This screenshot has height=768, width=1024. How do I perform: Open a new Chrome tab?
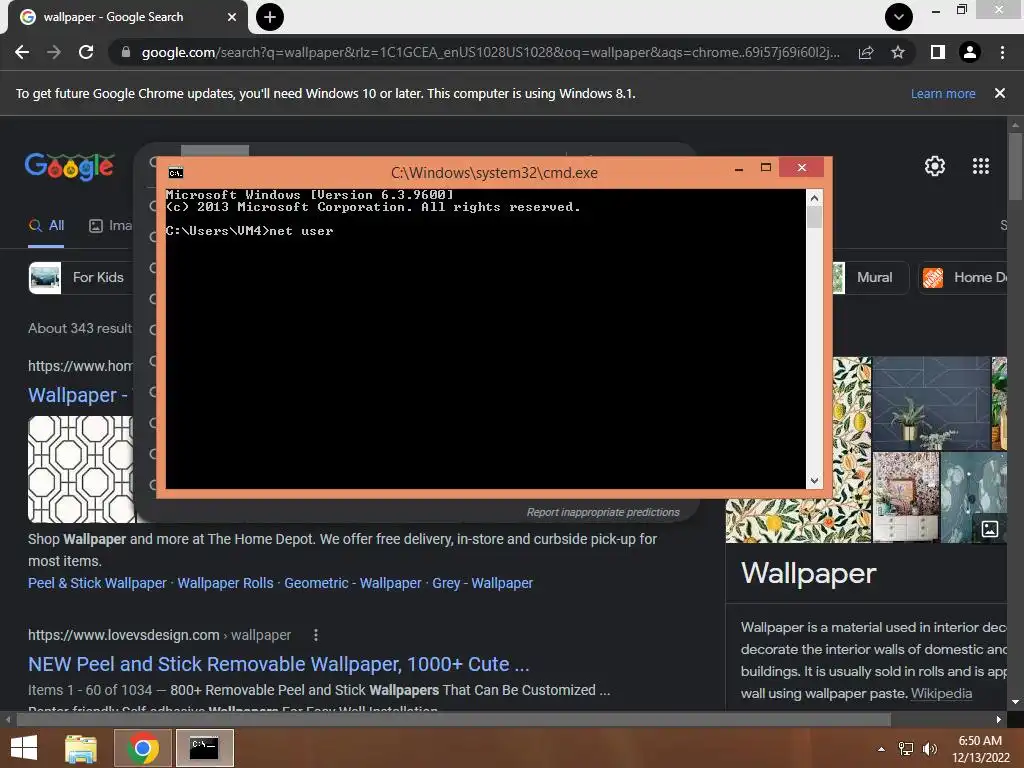[270, 17]
